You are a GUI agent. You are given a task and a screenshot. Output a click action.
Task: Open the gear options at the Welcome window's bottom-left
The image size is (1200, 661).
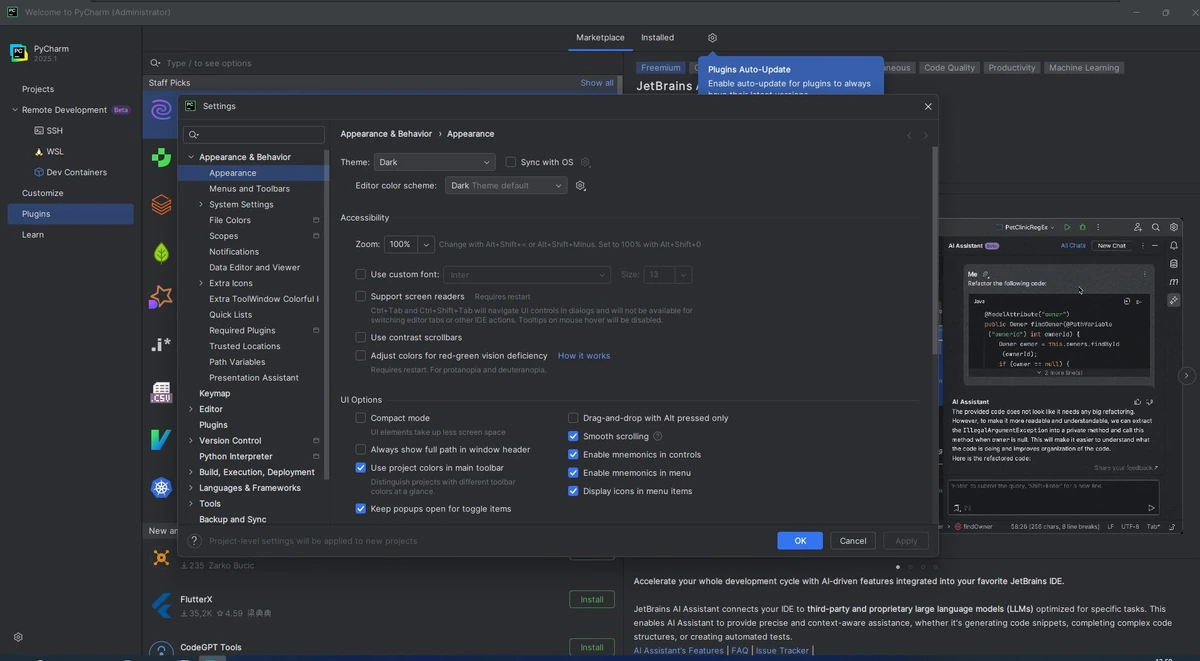[18, 637]
